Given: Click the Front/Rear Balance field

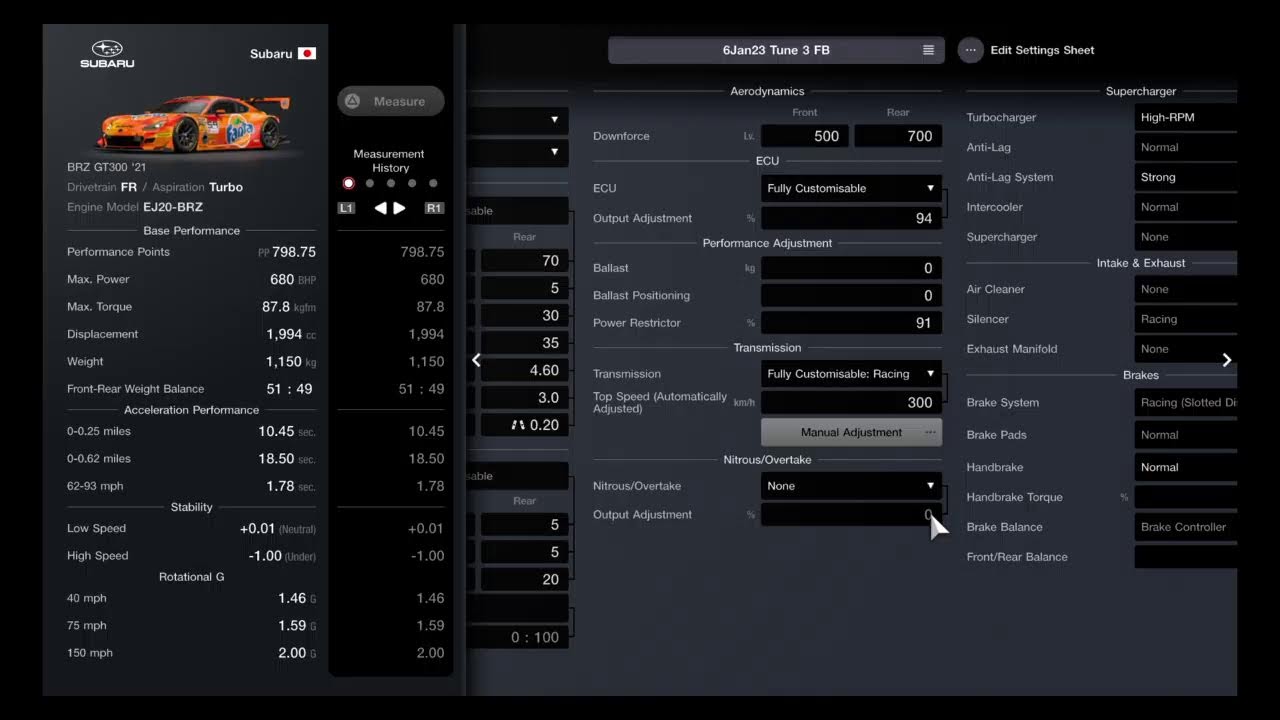Looking at the screenshot, I should tap(1185, 557).
